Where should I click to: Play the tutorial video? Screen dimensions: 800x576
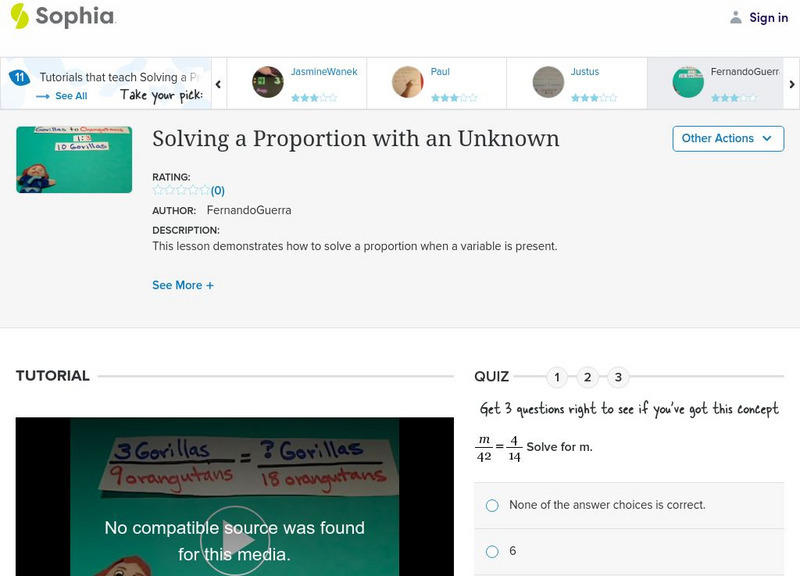coord(235,541)
